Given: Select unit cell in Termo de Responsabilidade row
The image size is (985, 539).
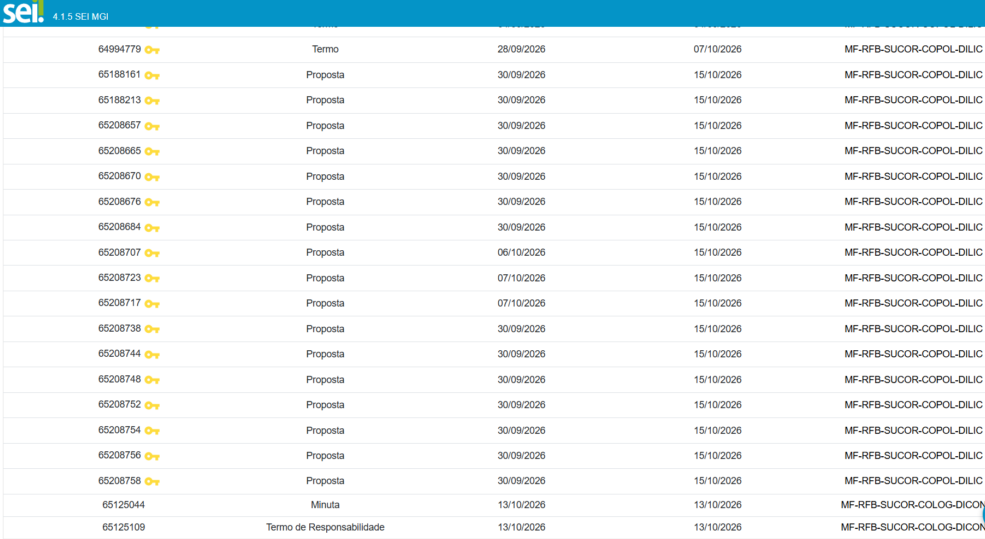Looking at the screenshot, I should click(913, 527).
